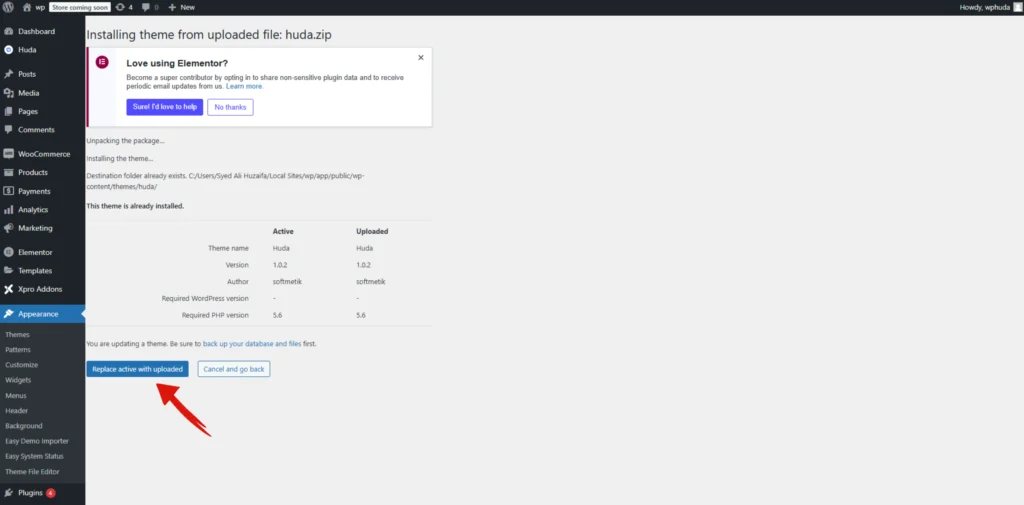Click the 'Active' column header
This screenshot has width=1024, height=505.
coord(283,231)
